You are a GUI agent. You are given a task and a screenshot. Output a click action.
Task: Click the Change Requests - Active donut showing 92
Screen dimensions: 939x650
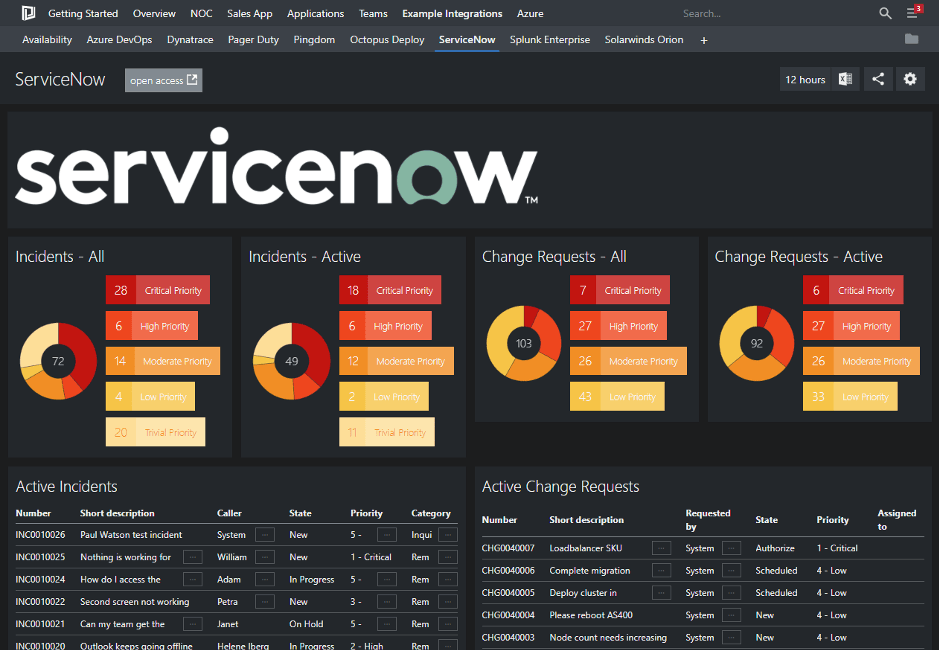(757, 343)
